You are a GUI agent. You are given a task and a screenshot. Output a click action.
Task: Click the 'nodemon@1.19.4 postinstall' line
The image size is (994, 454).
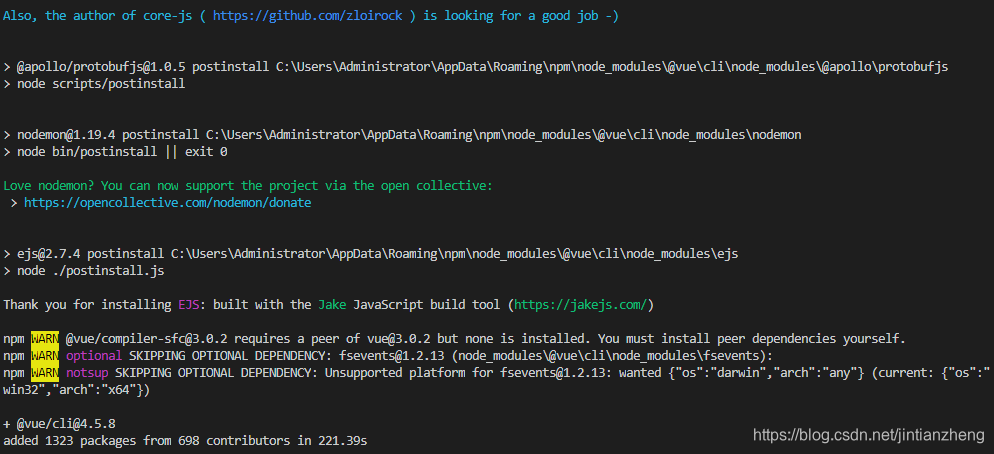pyautogui.click(x=403, y=134)
